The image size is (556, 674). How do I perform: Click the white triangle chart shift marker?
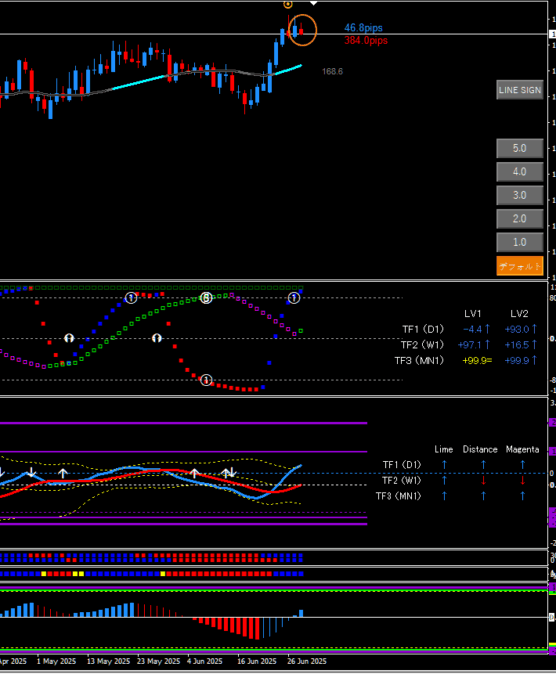[x=314, y=3]
